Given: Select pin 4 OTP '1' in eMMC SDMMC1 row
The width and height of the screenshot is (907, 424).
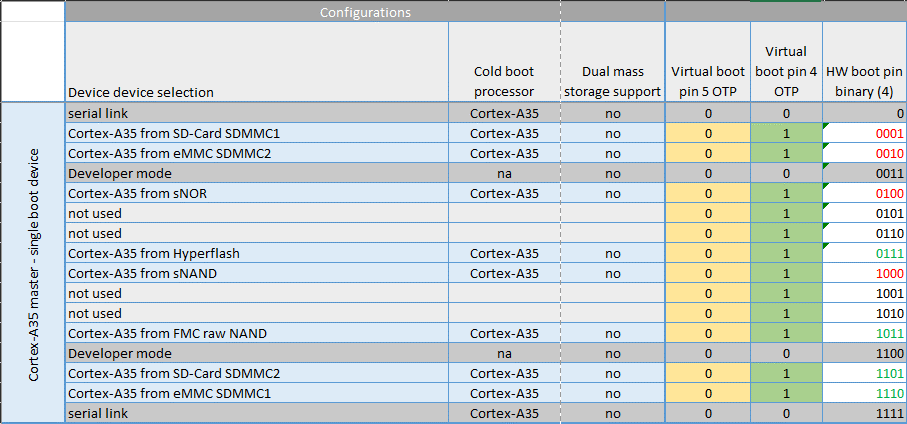Looking at the screenshot, I should tap(786, 394).
